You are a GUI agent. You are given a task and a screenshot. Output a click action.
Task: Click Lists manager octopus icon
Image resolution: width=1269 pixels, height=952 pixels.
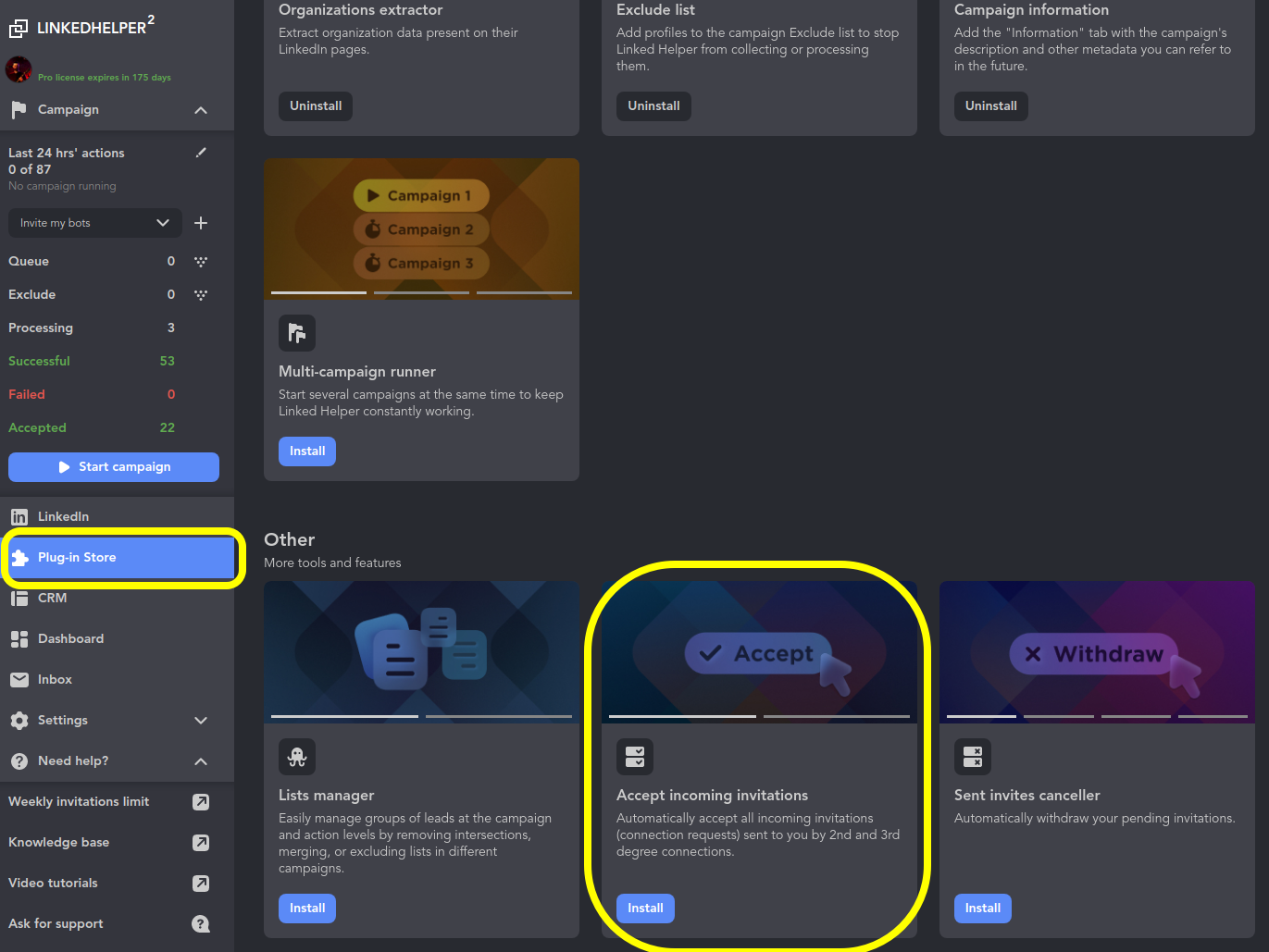pyautogui.click(x=297, y=757)
